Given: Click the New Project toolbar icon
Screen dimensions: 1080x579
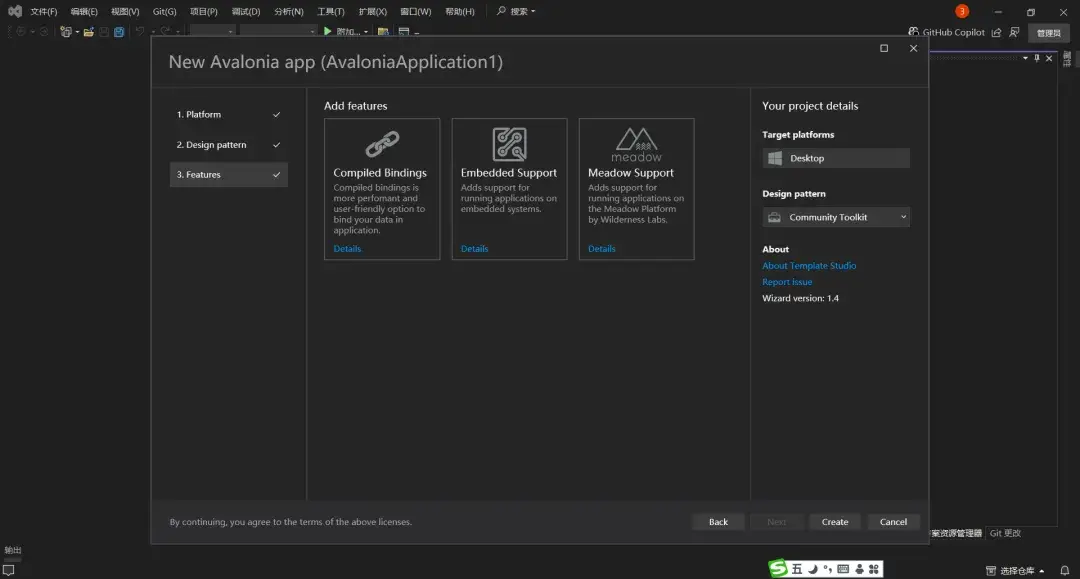Looking at the screenshot, I should coord(64,32).
